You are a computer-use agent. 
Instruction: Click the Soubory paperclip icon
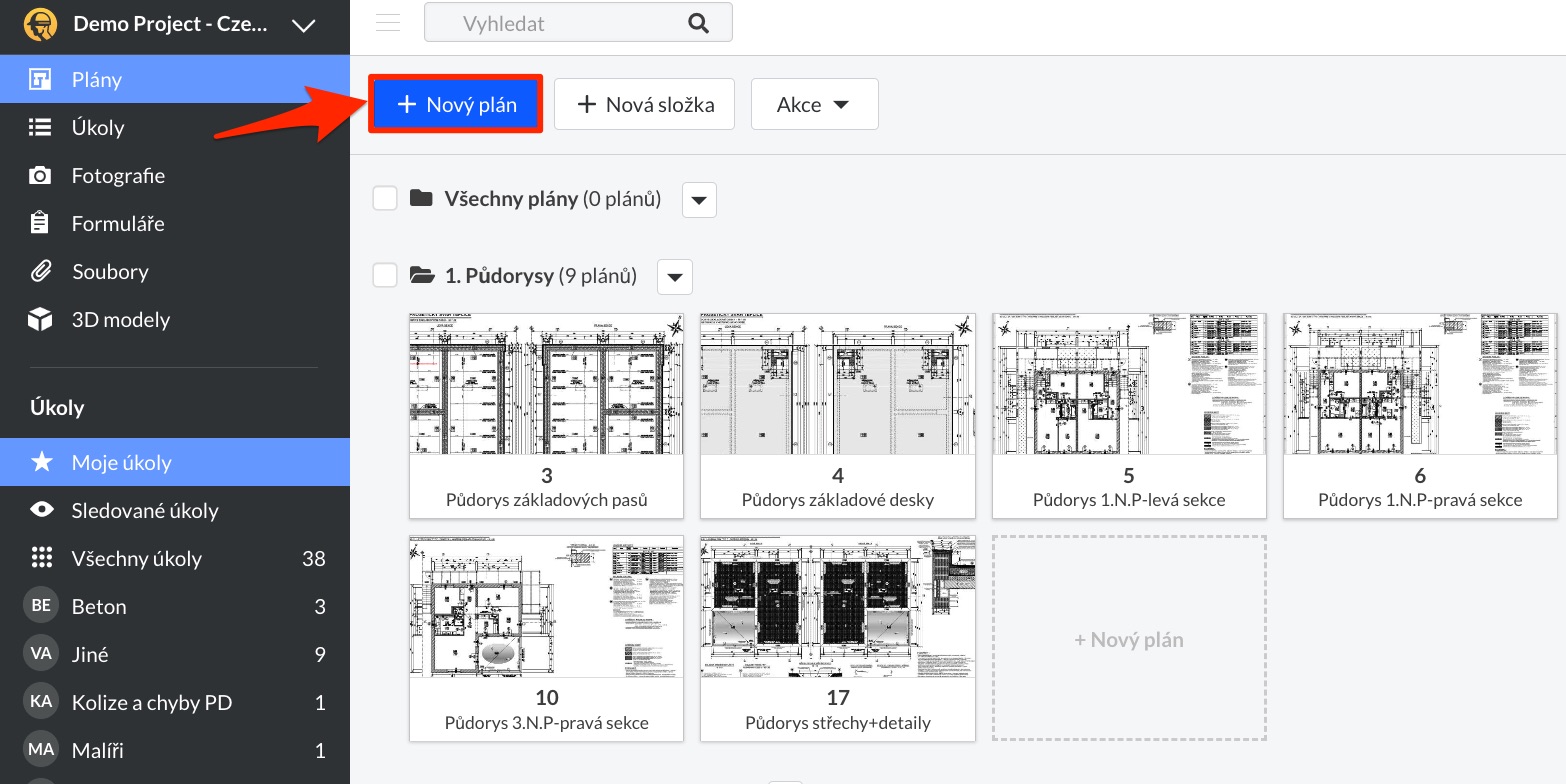coord(40,271)
